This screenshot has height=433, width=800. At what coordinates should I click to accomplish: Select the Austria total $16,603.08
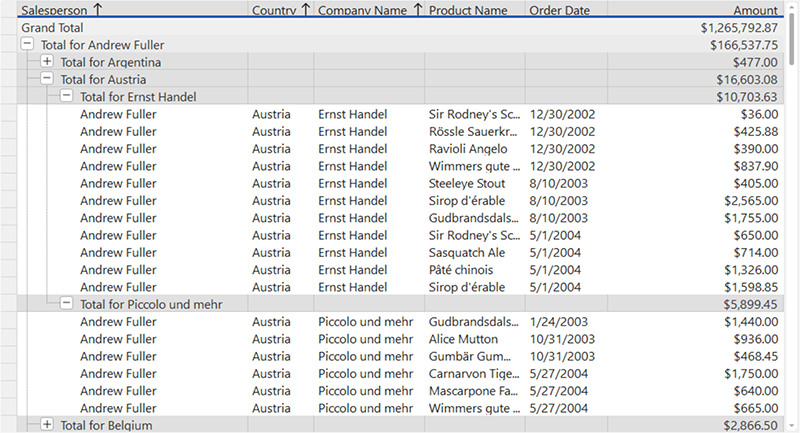pos(747,80)
